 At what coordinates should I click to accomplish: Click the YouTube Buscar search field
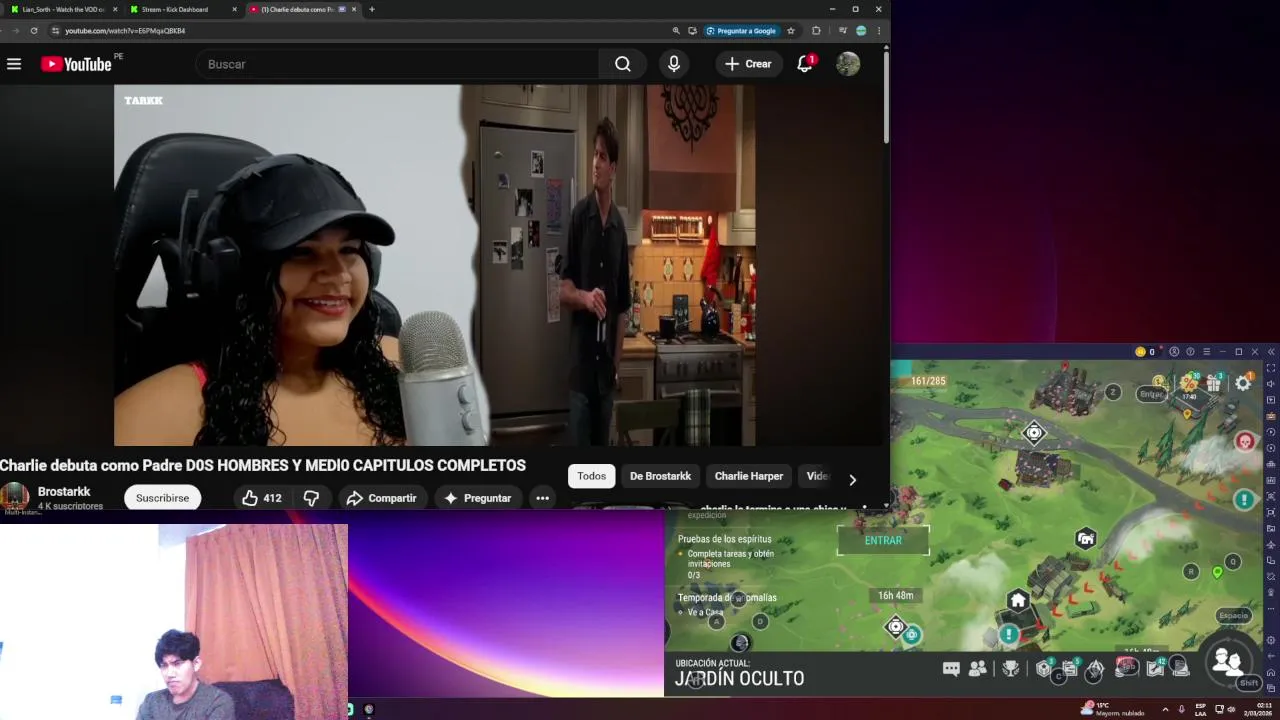click(x=398, y=64)
